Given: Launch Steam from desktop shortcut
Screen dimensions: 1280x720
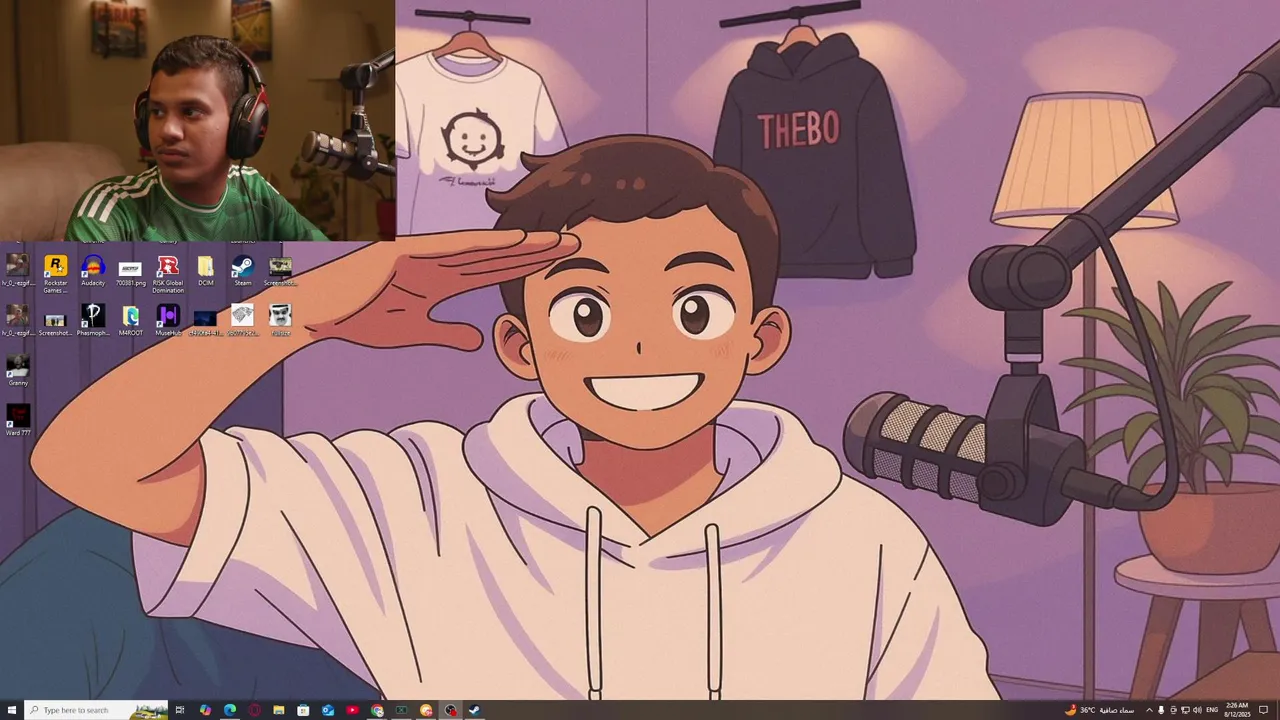Looking at the screenshot, I should coord(243,270).
